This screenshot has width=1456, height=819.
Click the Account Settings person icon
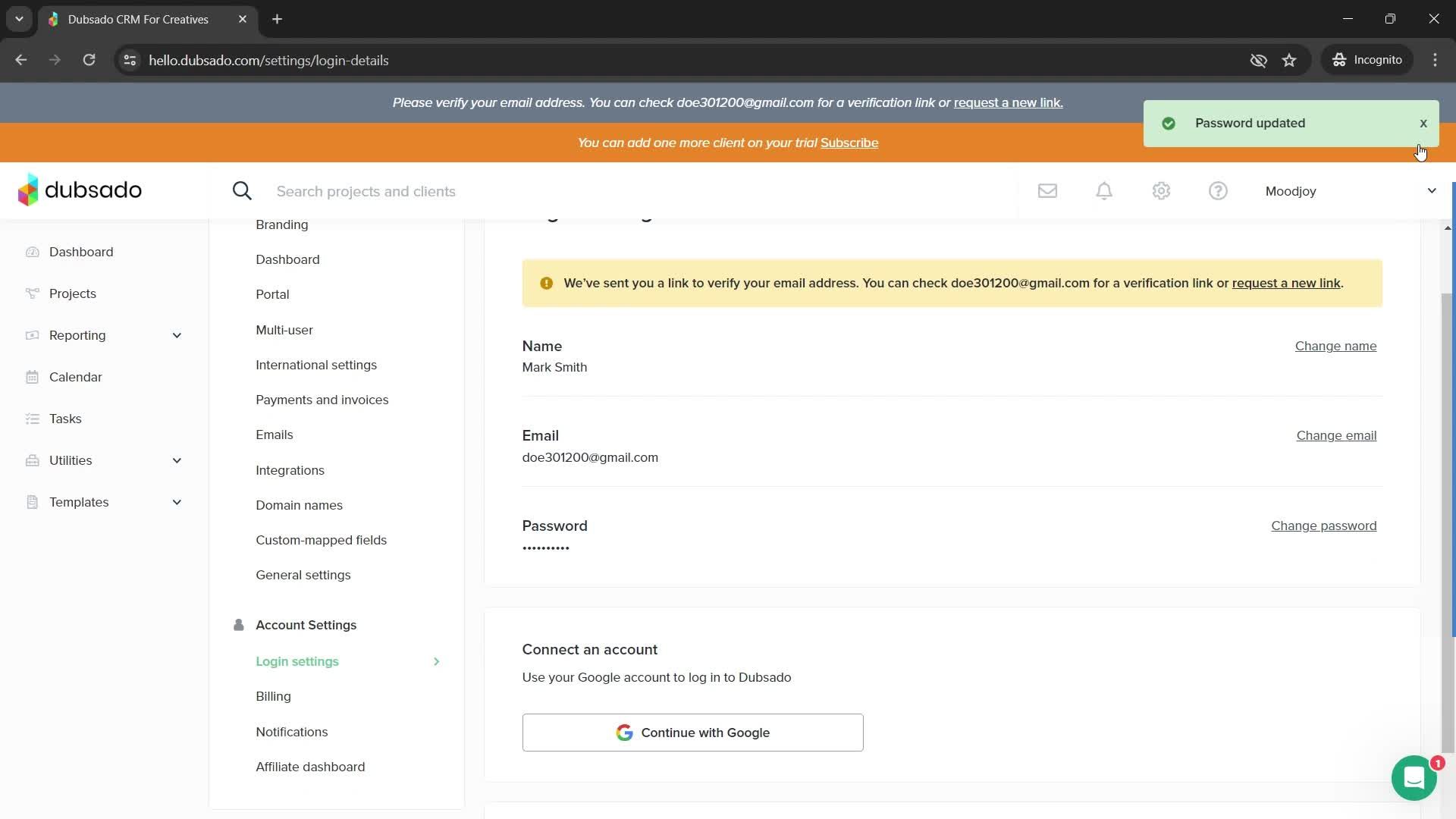(x=239, y=625)
